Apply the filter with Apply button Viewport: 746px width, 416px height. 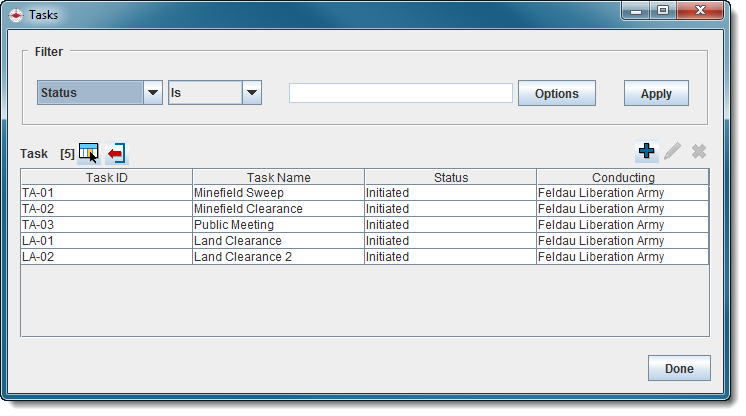pyautogui.click(x=656, y=93)
